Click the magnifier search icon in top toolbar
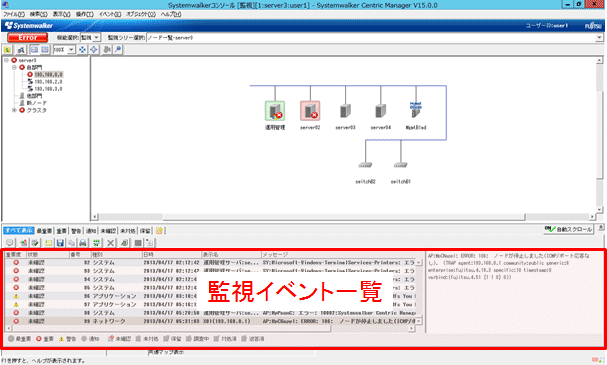607x365 pixels. (118, 50)
